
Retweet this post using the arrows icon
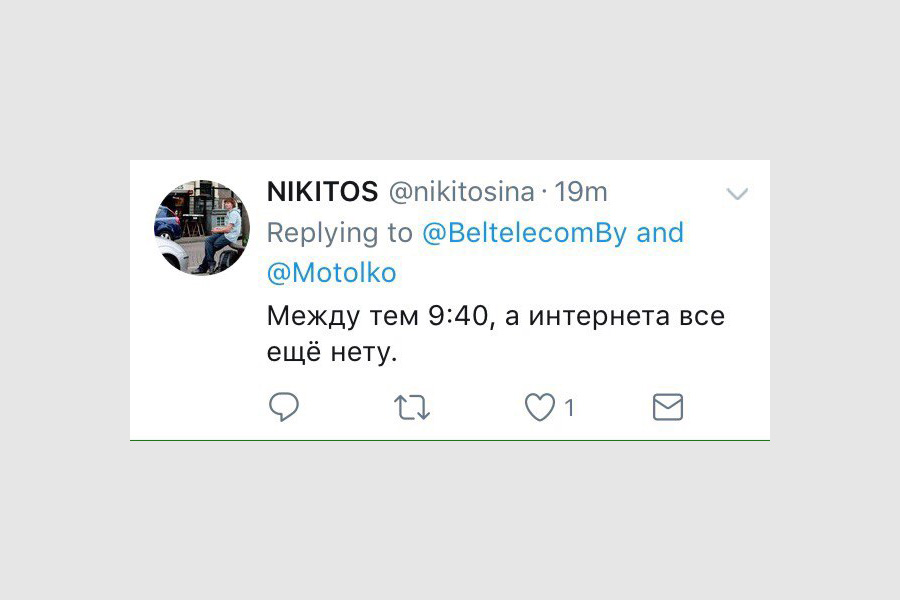[412, 407]
